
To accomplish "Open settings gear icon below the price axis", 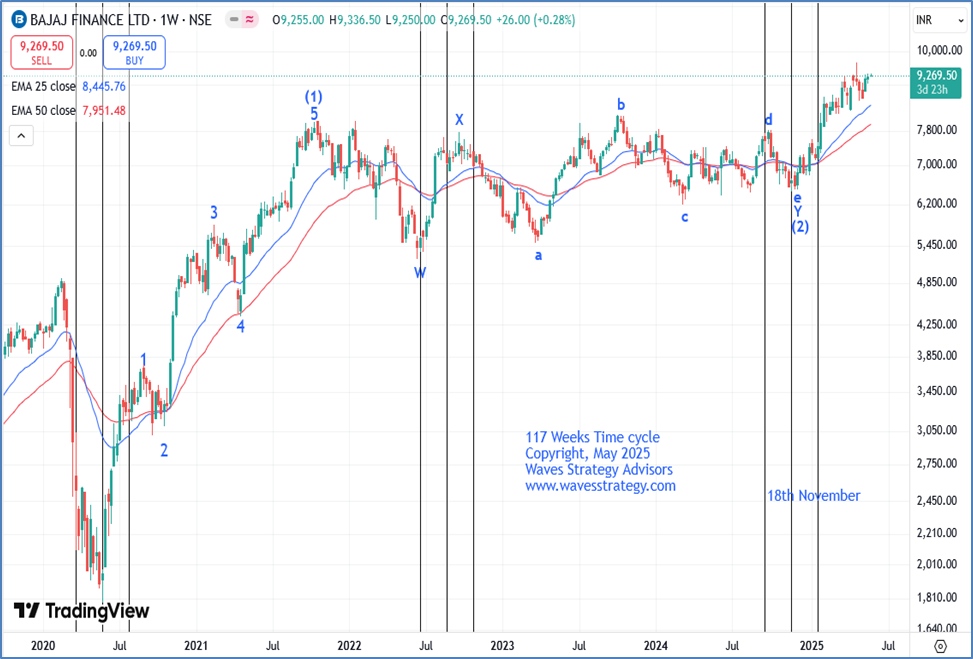I will pos(940,646).
